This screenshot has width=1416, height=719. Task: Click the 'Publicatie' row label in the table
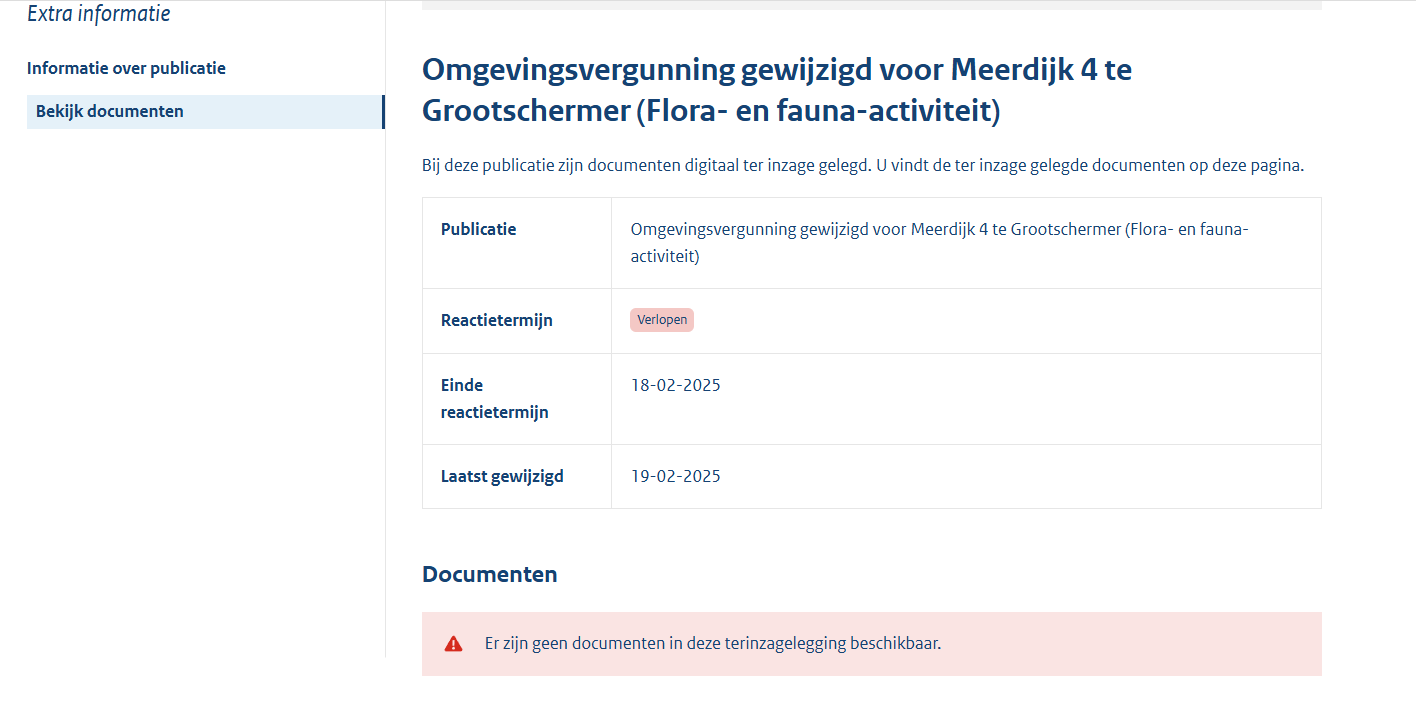coord(478,229)
